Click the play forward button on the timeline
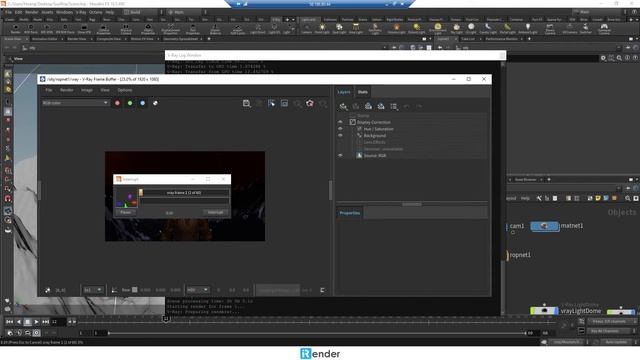This screenshot has height=360, width=640. (36, 322)
